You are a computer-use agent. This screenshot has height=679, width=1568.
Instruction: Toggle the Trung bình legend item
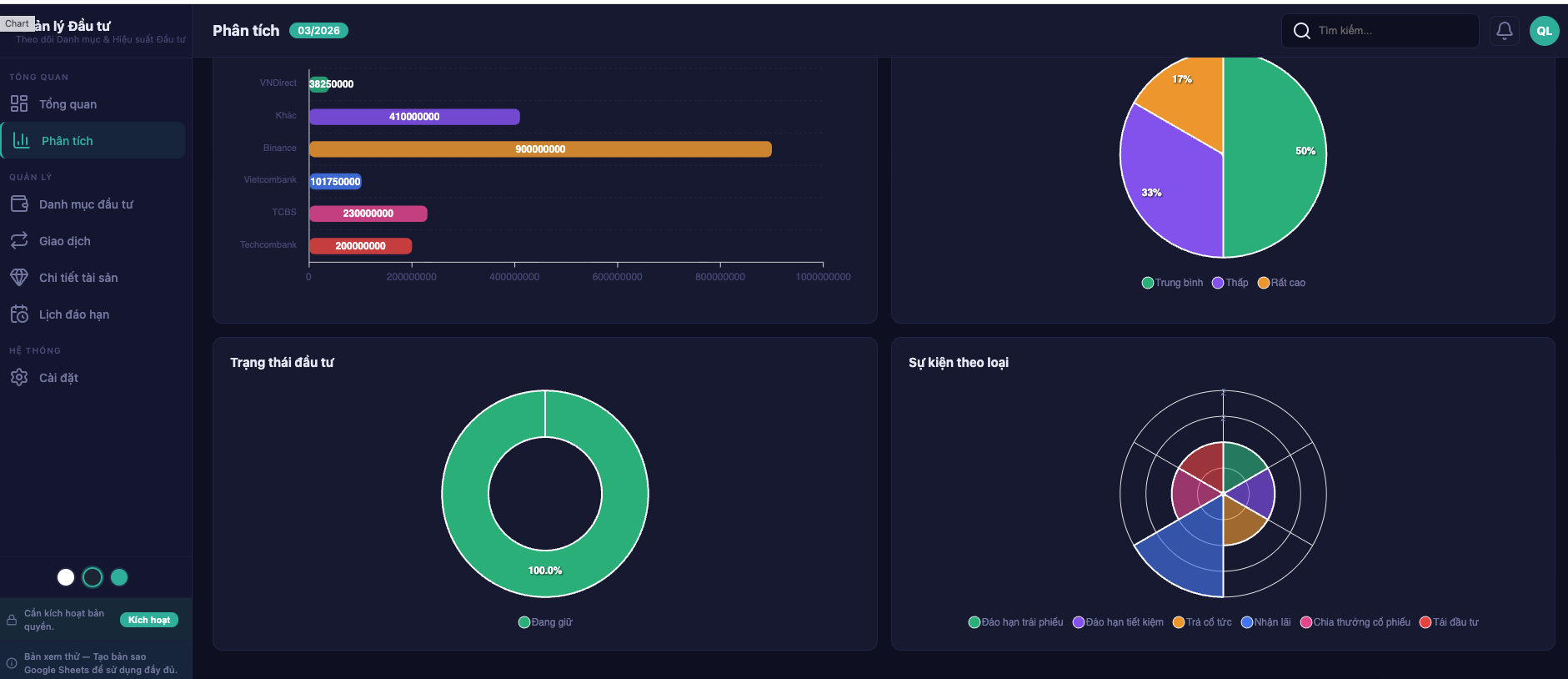[1172, 283]
